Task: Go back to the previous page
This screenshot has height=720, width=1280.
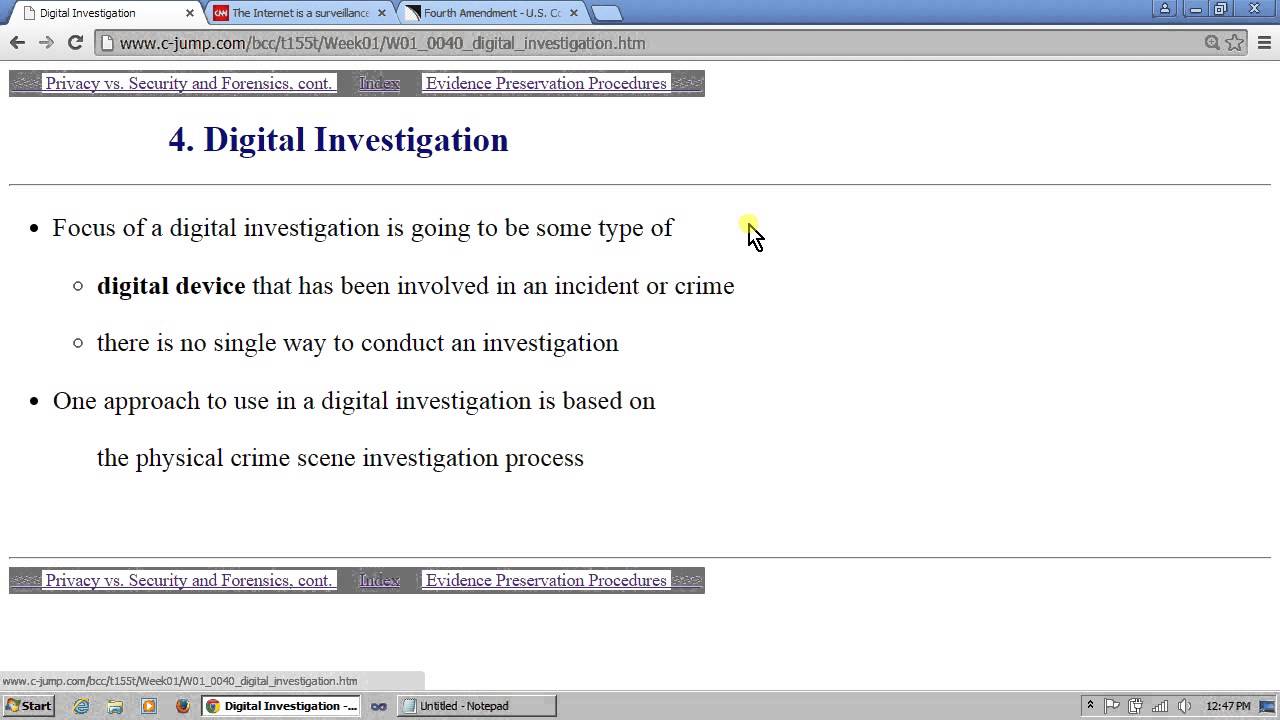Action: point(17,42)
